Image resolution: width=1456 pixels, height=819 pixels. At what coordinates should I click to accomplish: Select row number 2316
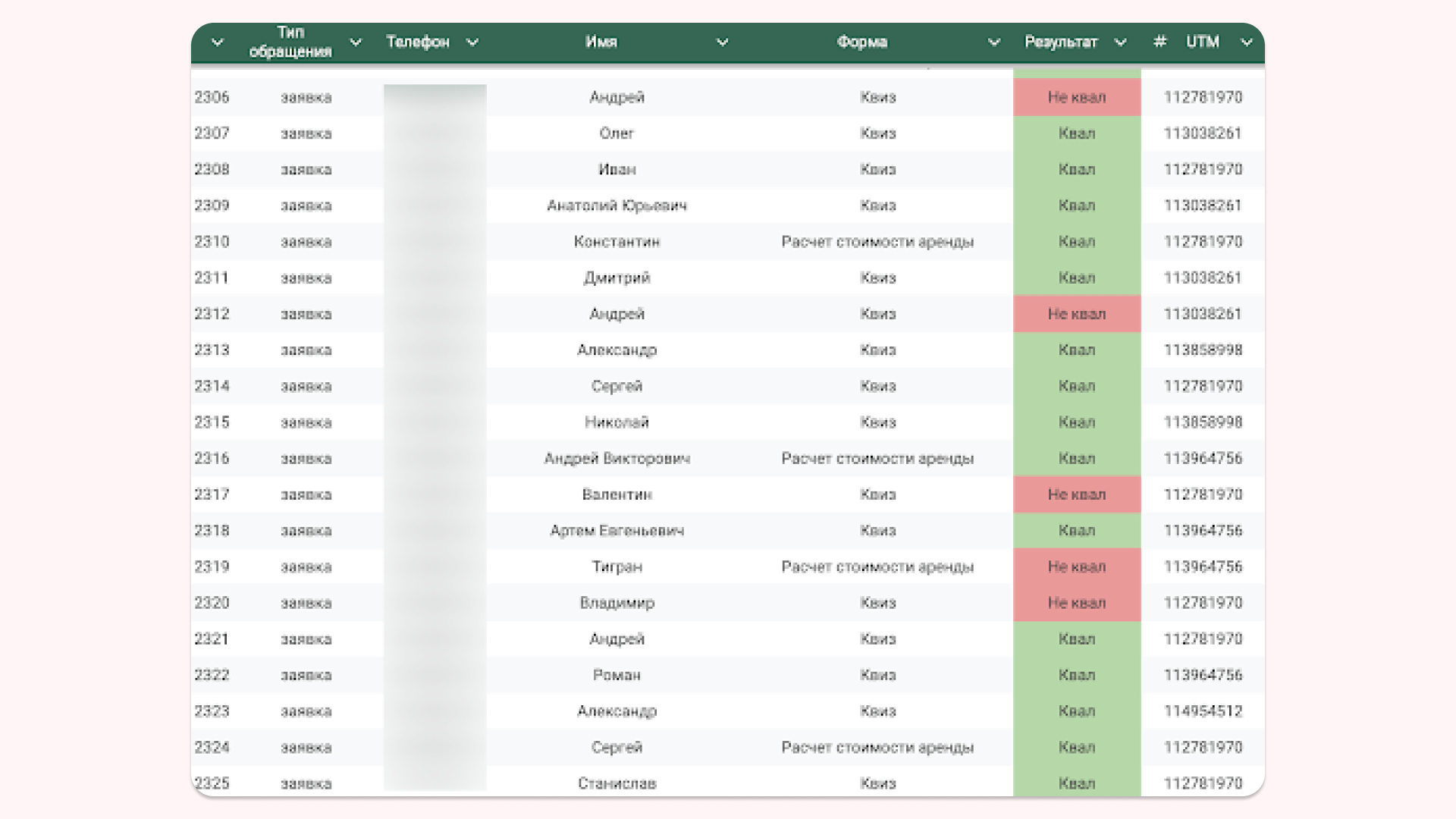(212, 458)
